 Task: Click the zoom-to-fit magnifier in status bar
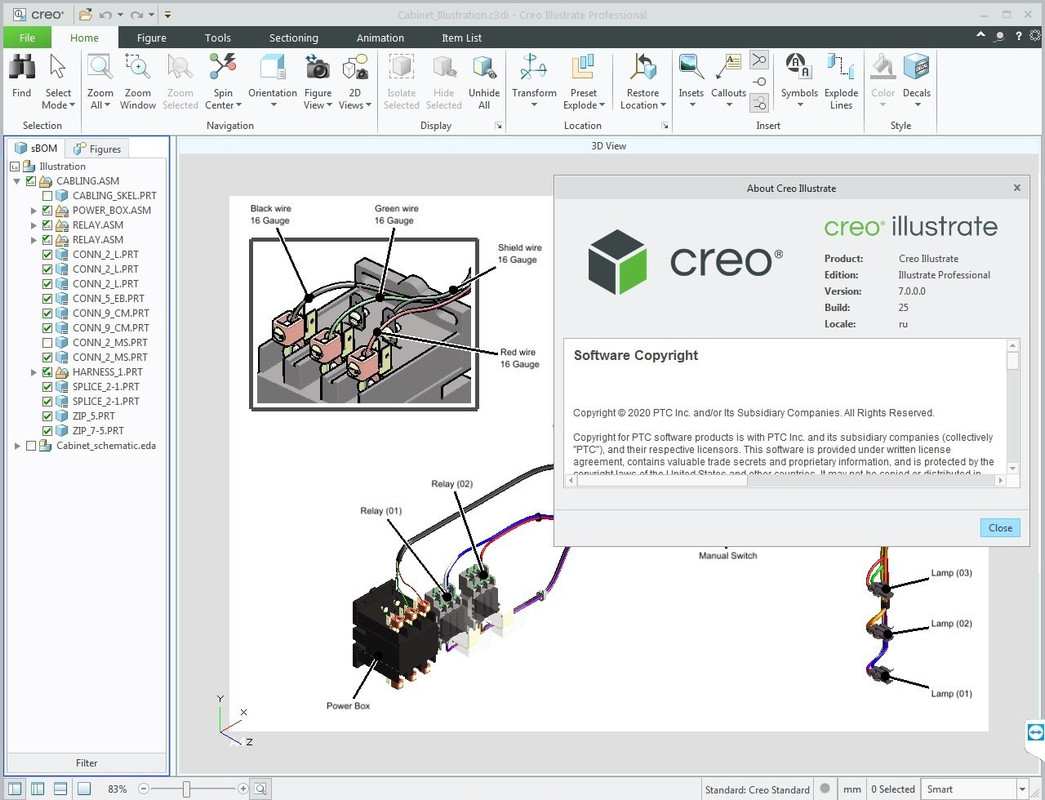tap(261, 789)
